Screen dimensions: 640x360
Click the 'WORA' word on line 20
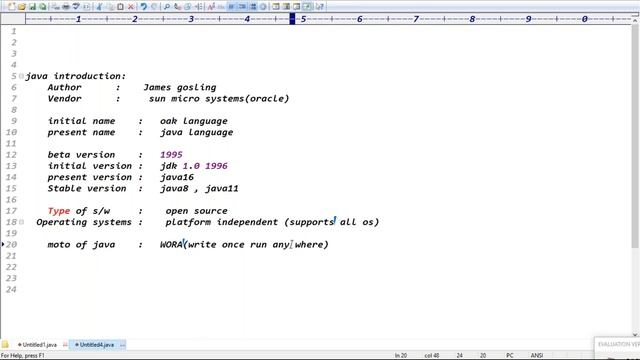coord(171,244)
